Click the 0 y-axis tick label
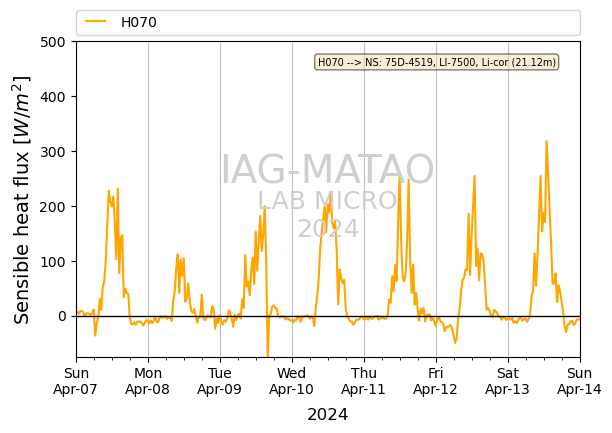The width and height of the screenshot is (612, 433). pos(62,316)
